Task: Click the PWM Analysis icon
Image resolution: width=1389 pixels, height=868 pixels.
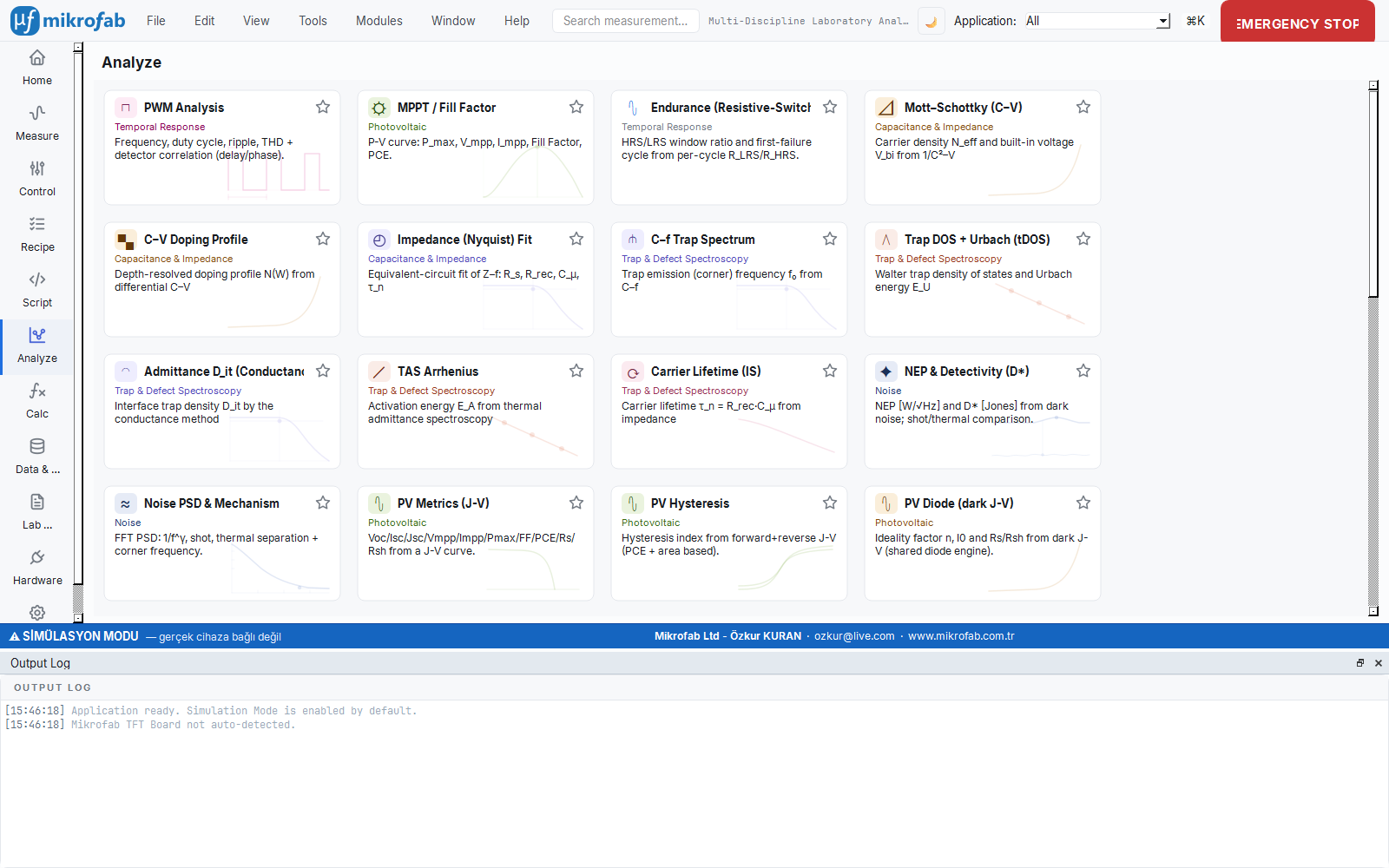Action: click(126, 108)
